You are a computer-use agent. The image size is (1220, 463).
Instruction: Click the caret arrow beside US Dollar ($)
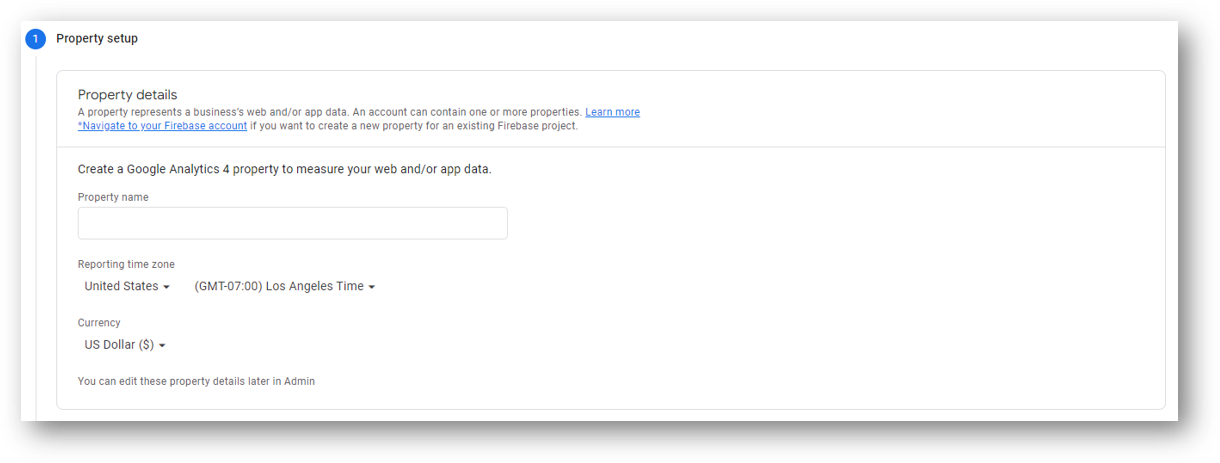[x=162, y=346]
